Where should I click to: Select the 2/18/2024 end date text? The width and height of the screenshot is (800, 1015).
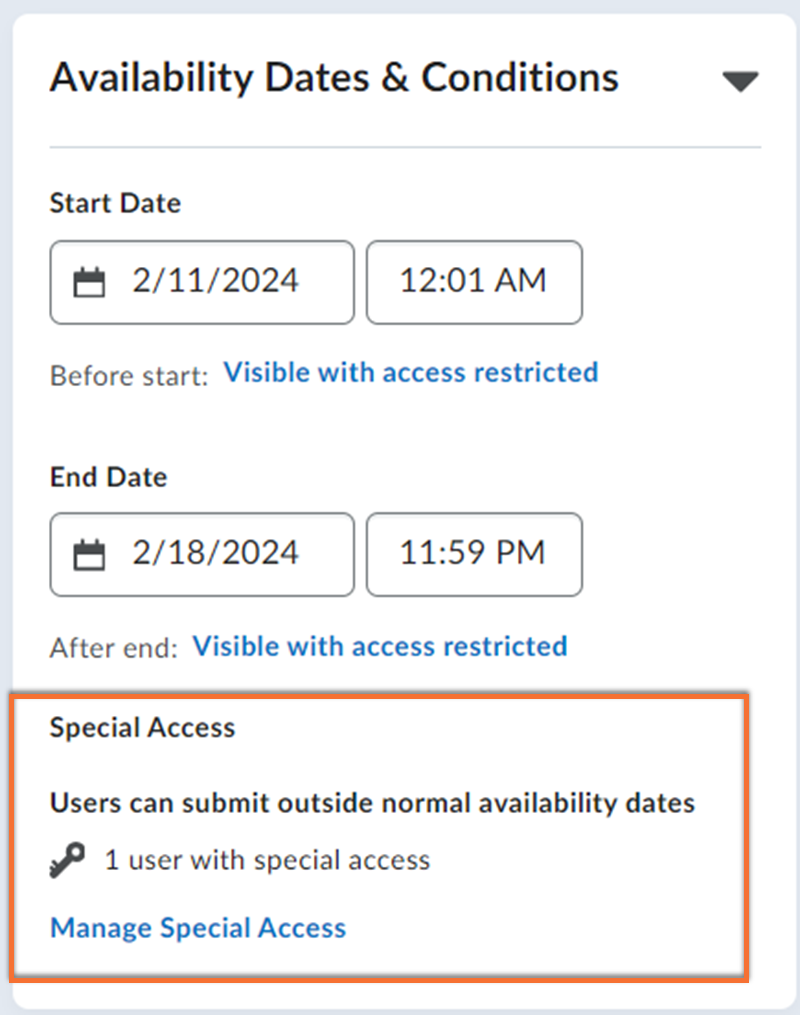click(215, 553)
